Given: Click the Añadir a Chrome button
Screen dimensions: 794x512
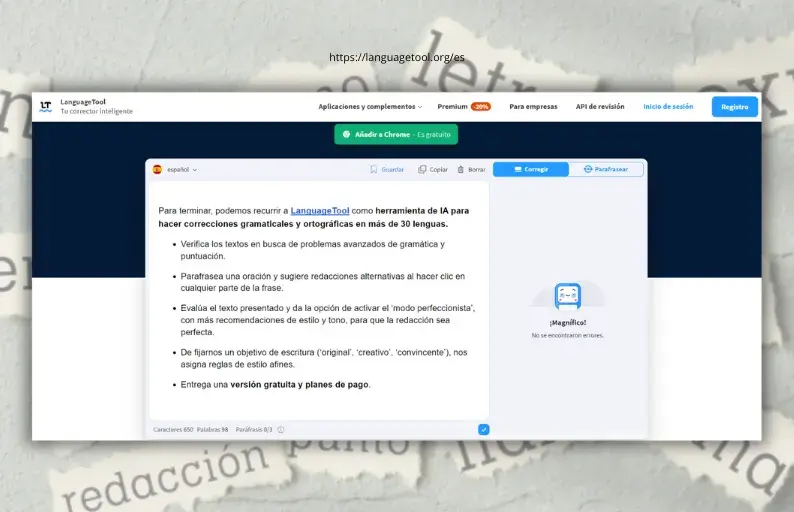Looking at the screenshot, I should click(395, 134).
